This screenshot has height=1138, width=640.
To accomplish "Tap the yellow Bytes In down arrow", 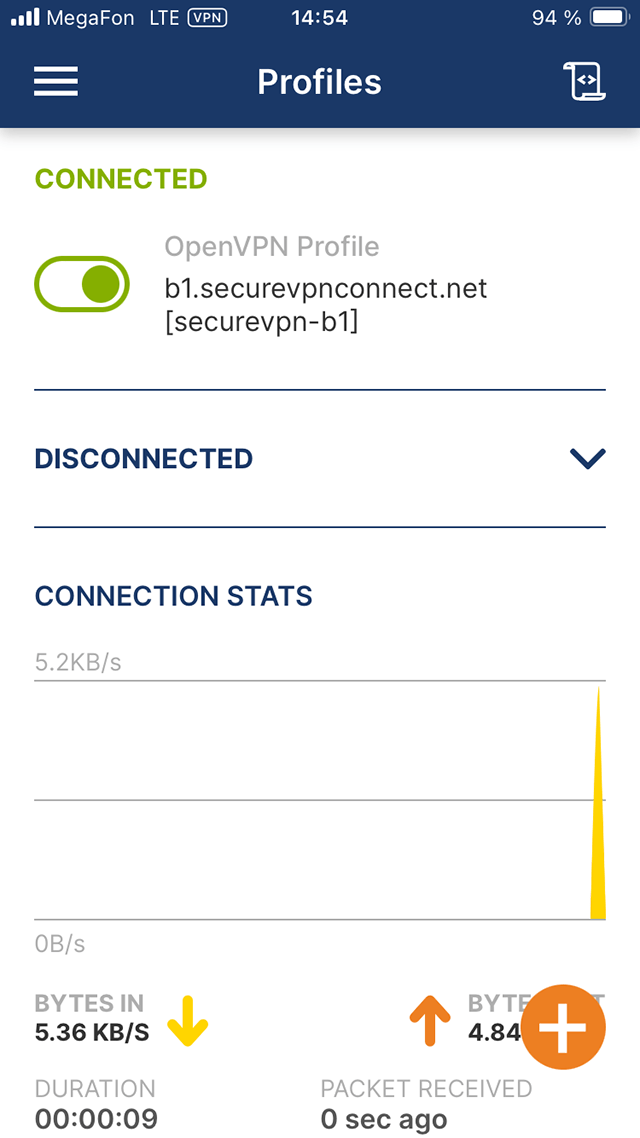I will (187, 1020).
